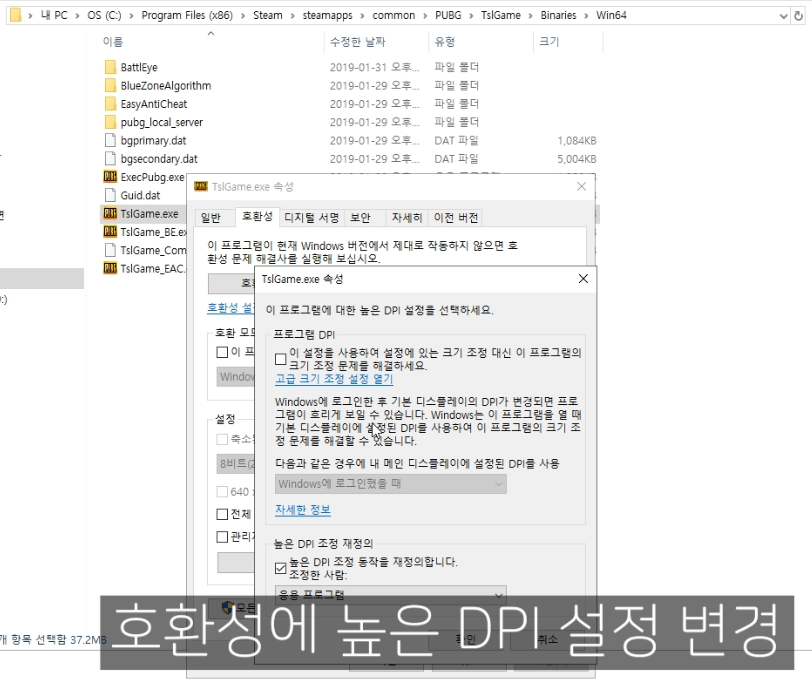Switch to the 자세히 tab

click(x=407, y=218)
